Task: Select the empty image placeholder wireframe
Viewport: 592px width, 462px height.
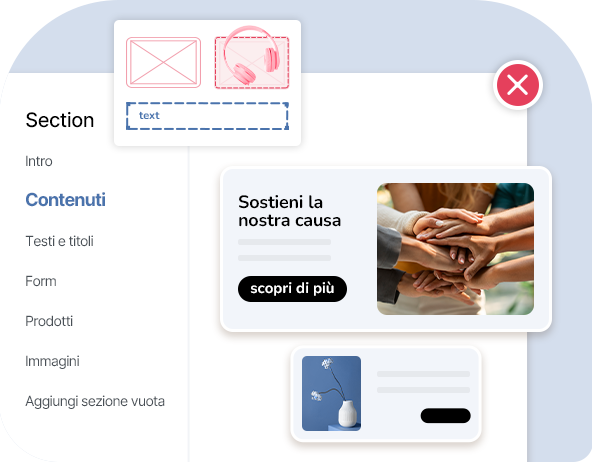Action: [x=163, y=62]
